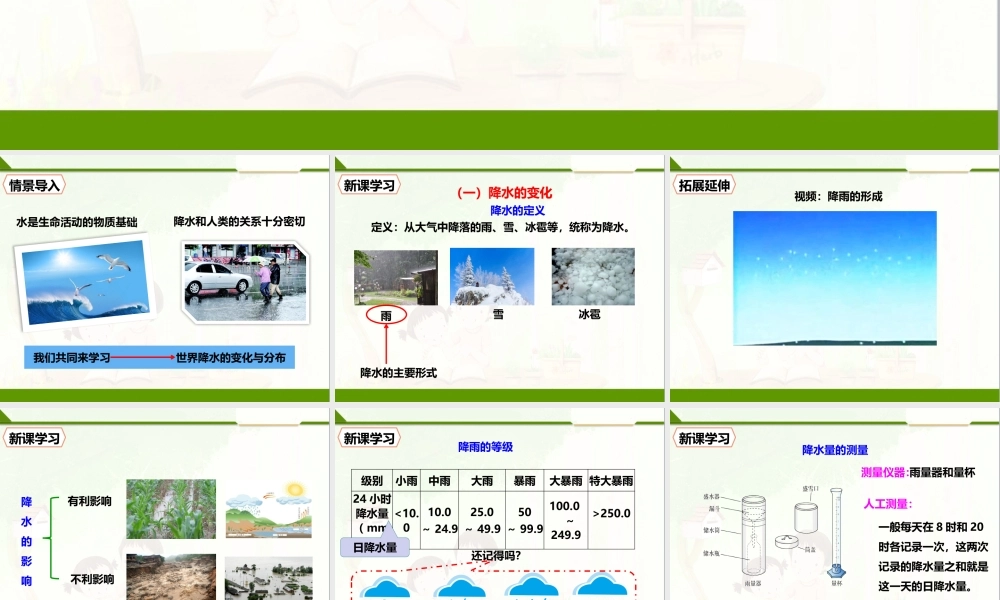Select the 大暴雨 table header cell
1000x600 pixels.
point(565,481)
